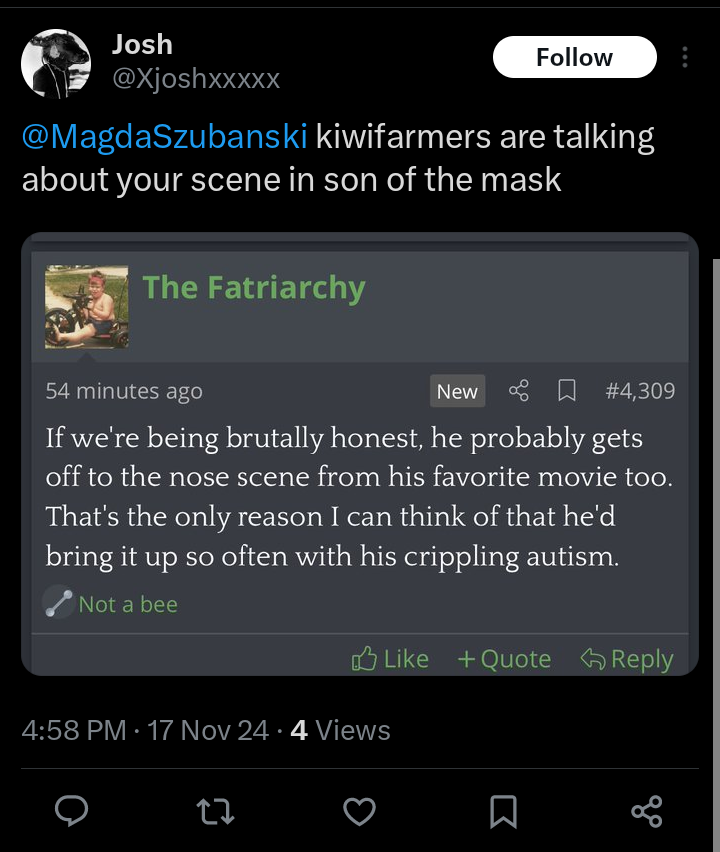Retweet using the repost arrows icon
Viewport: 720px width, 852px height.
coord(215,811)
